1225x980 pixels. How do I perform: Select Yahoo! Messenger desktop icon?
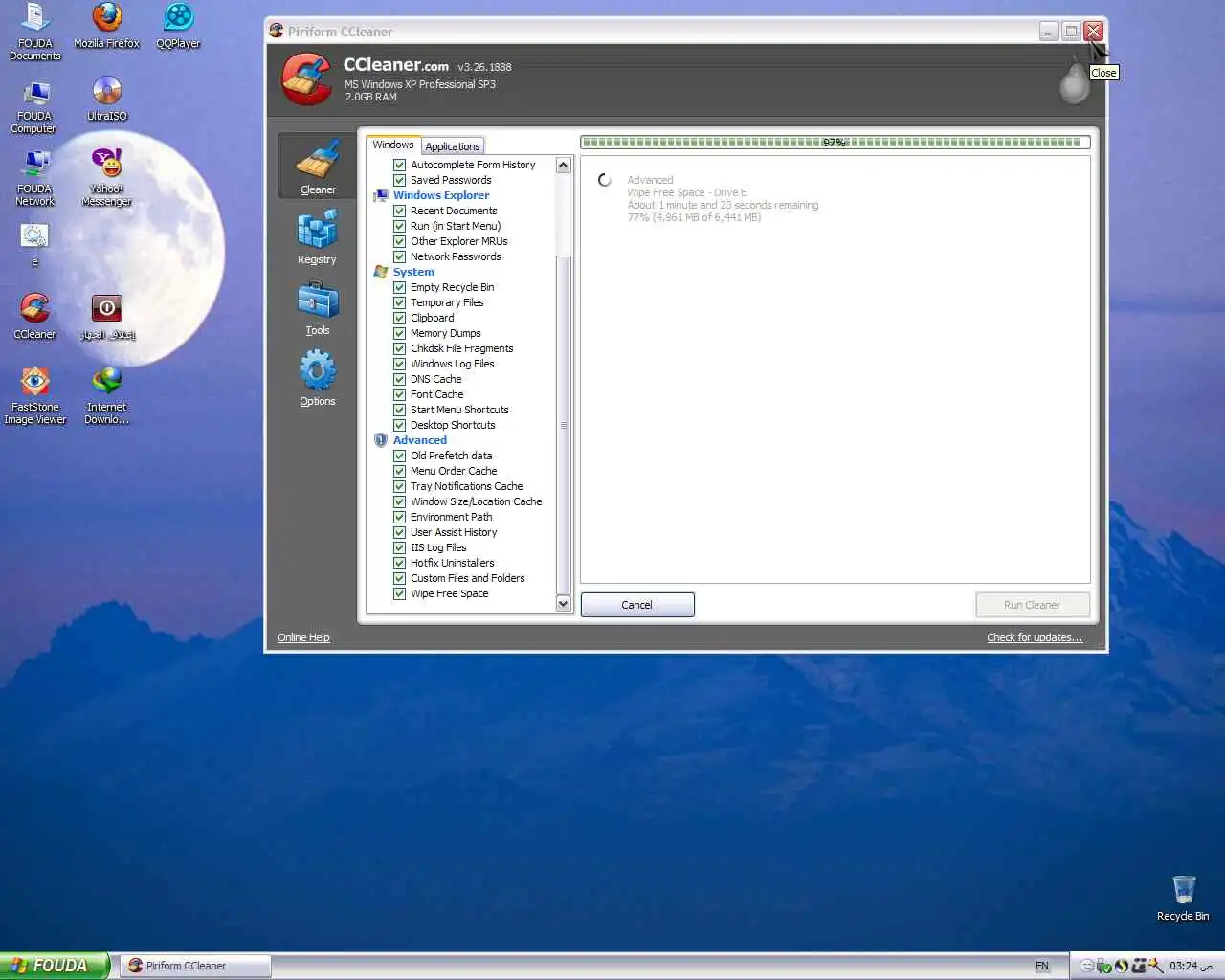(x=107, y=178)
